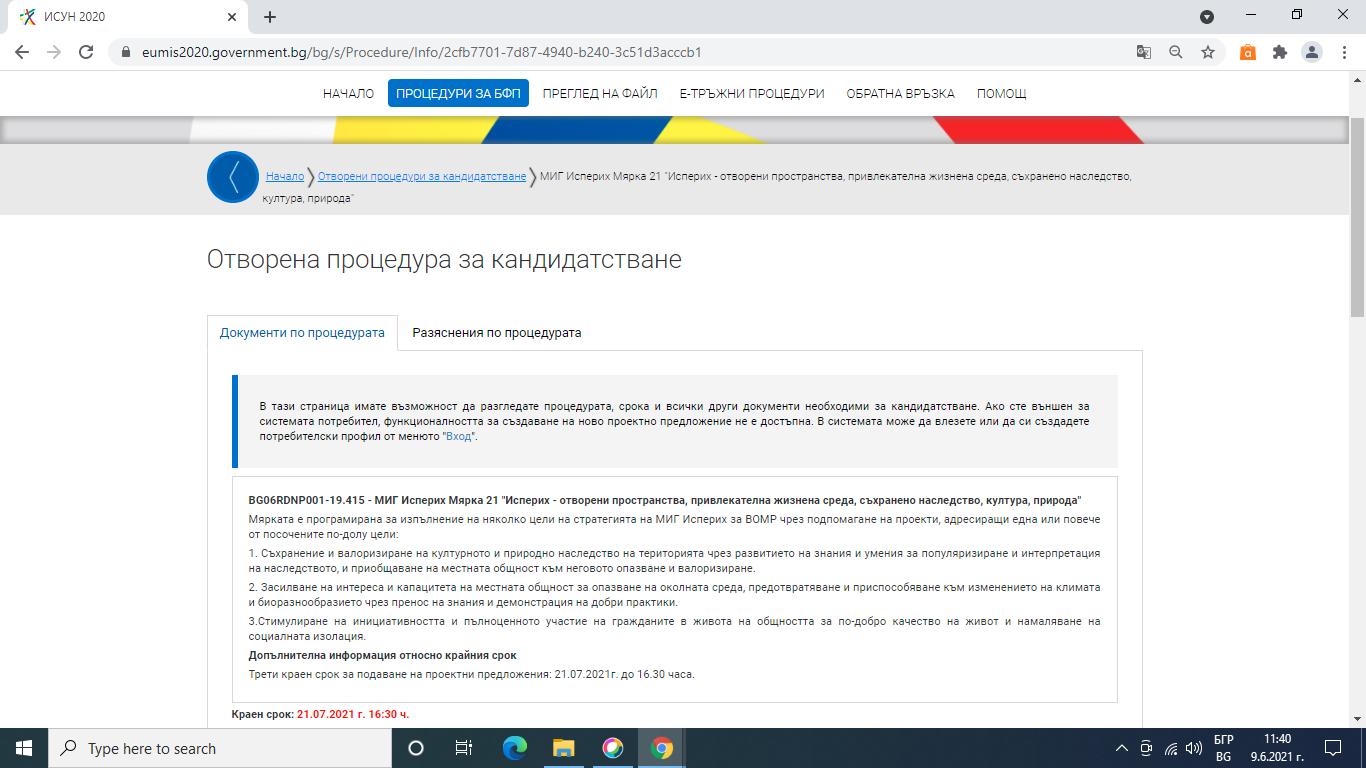Close the ИСУН 2020 tab
Viewport: 1366px width, 768px height.
pos(232,17)
